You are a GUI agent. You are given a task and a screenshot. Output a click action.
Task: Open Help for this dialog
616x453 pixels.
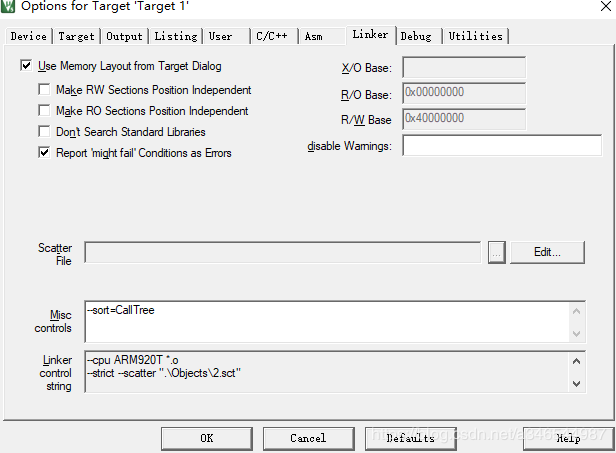click(x=568, y=438)
